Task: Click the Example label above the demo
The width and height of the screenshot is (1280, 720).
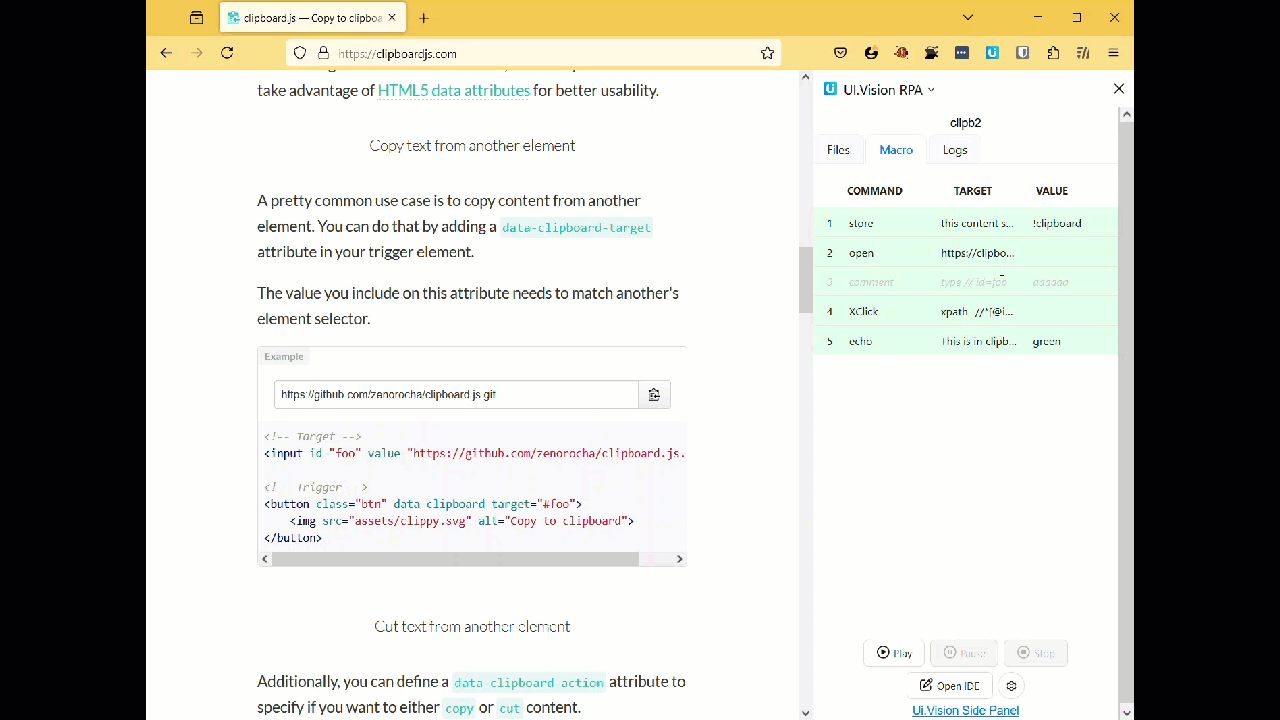Action: pos(284,356)
